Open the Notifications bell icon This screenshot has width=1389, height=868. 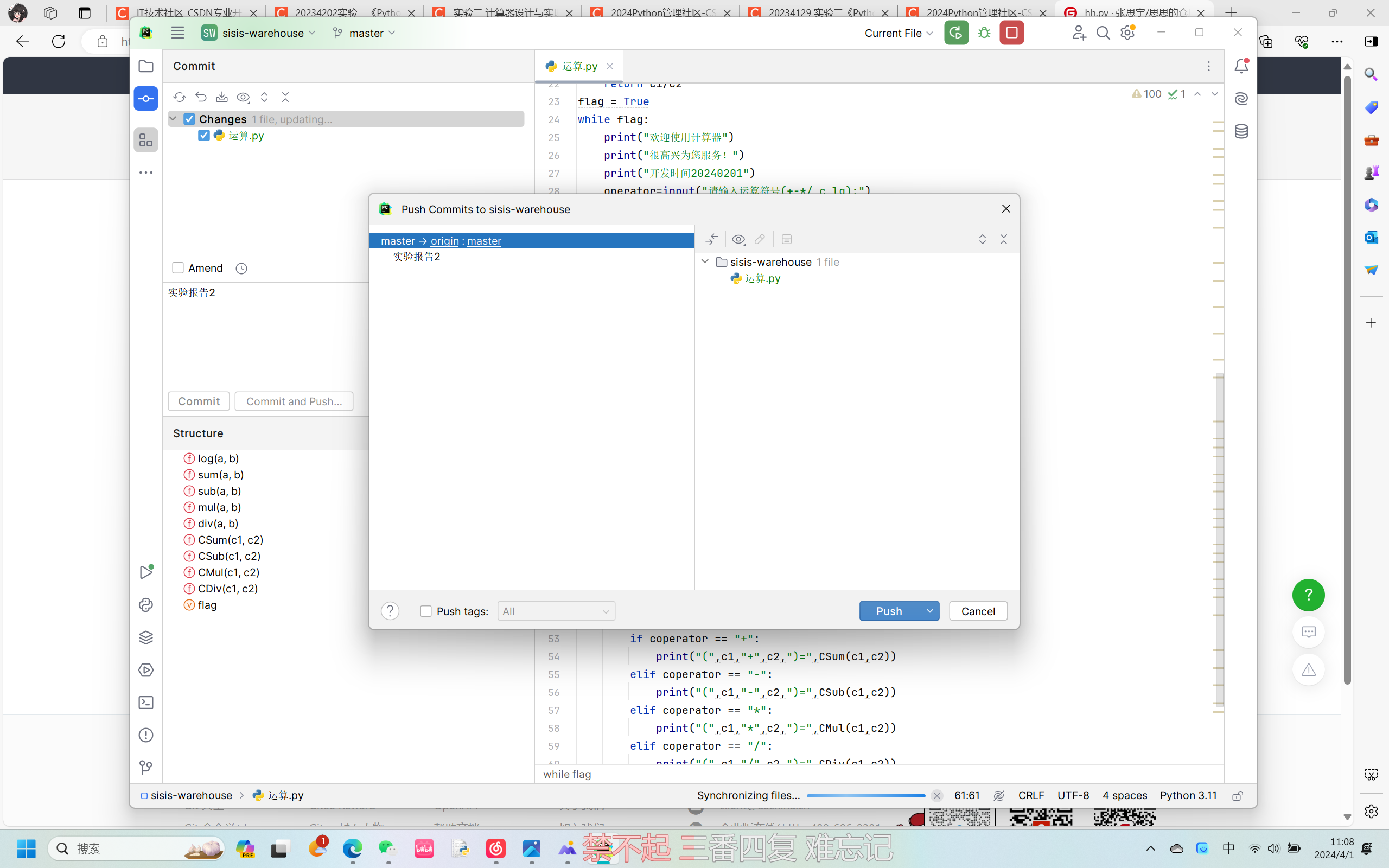click(x=1241, y=66)
